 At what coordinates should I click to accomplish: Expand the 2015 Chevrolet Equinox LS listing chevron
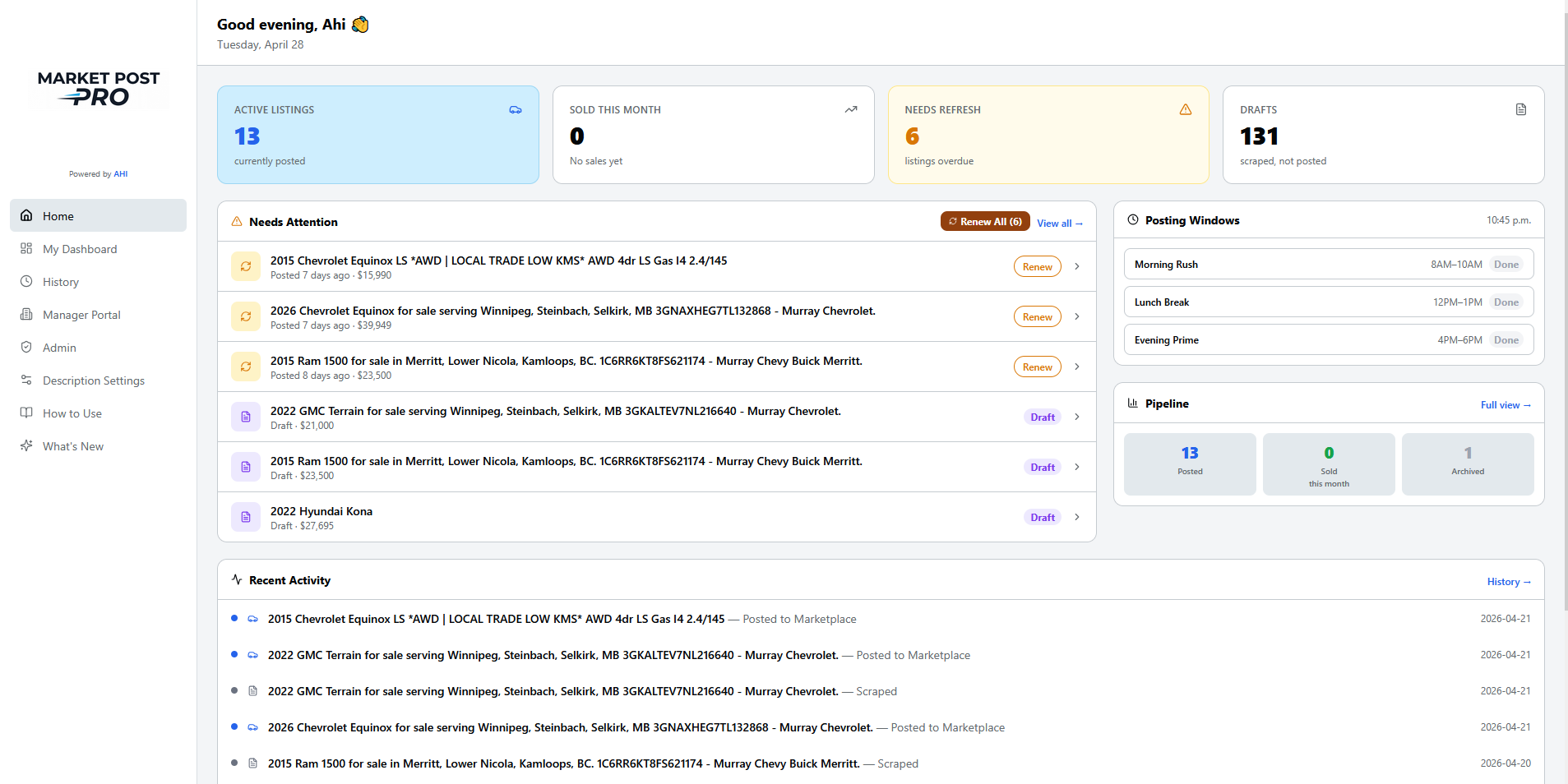(1076, 266)
